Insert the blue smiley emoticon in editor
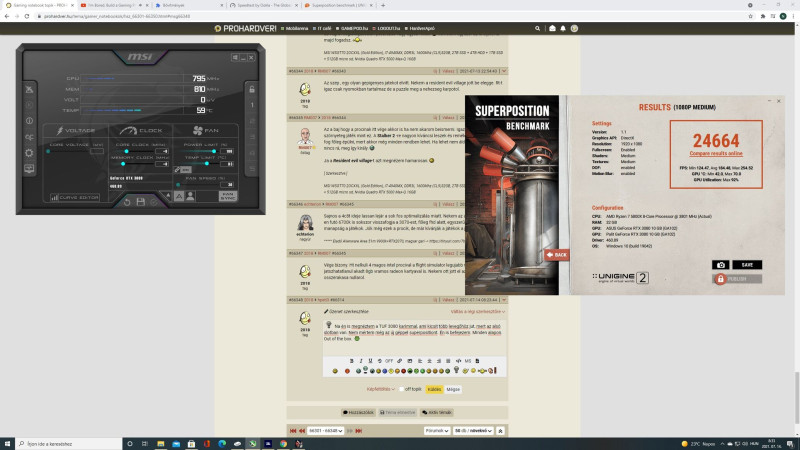Viewport: 800px width, 450px height. (x=385, y=371)
